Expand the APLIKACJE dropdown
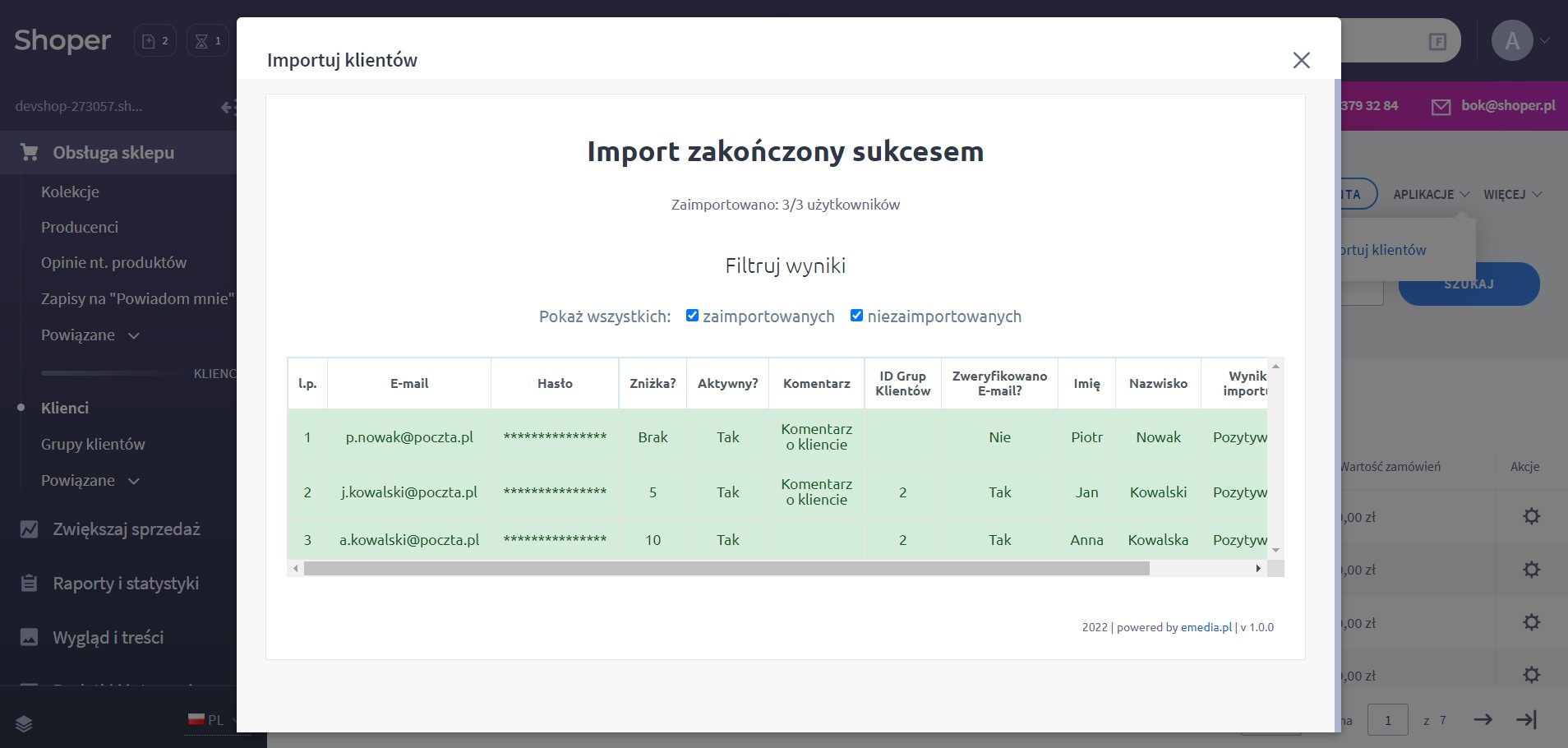 point(1431,195)
